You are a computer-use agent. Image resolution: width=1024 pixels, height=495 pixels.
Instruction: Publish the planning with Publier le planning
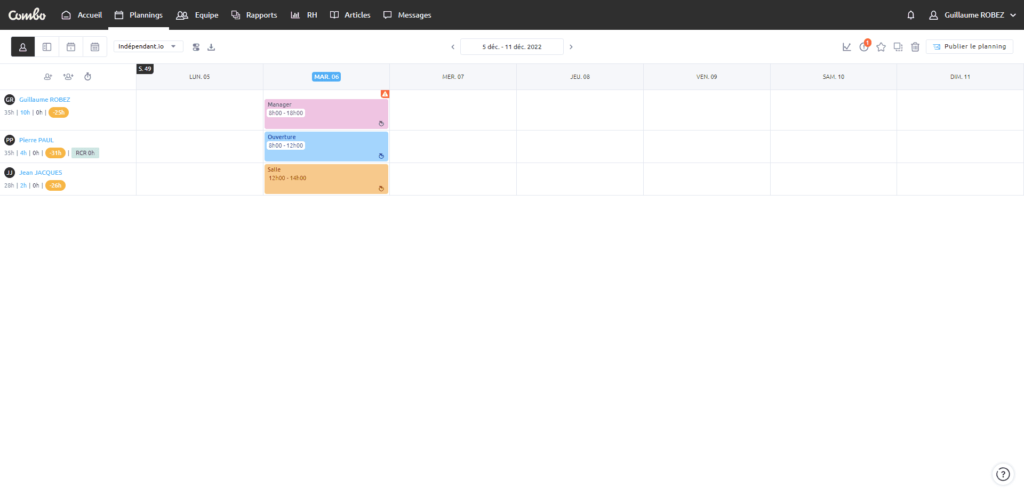pos(970,47)
